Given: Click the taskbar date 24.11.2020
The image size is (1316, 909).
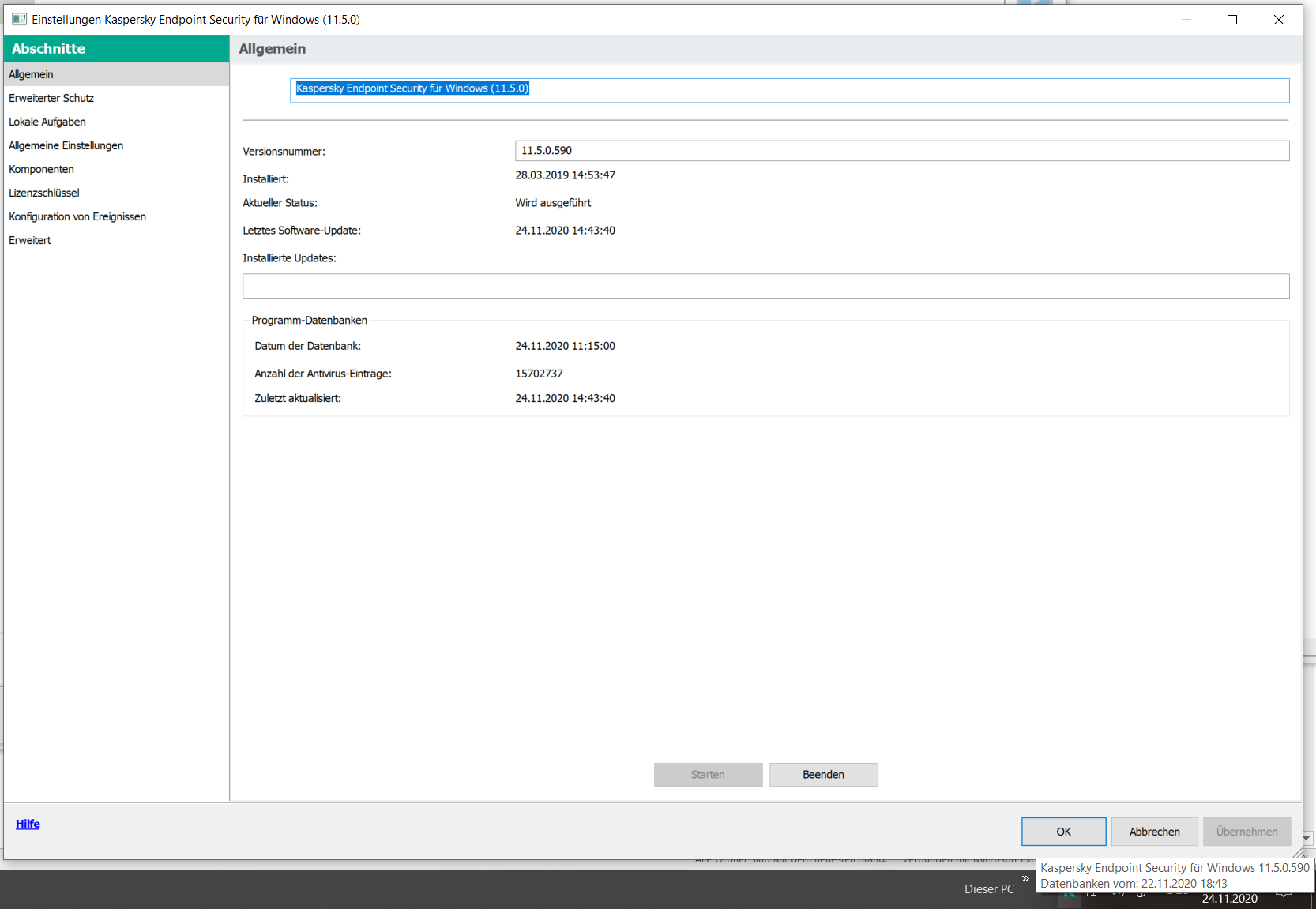Looking at the screenshot, I should [1230, 899].
